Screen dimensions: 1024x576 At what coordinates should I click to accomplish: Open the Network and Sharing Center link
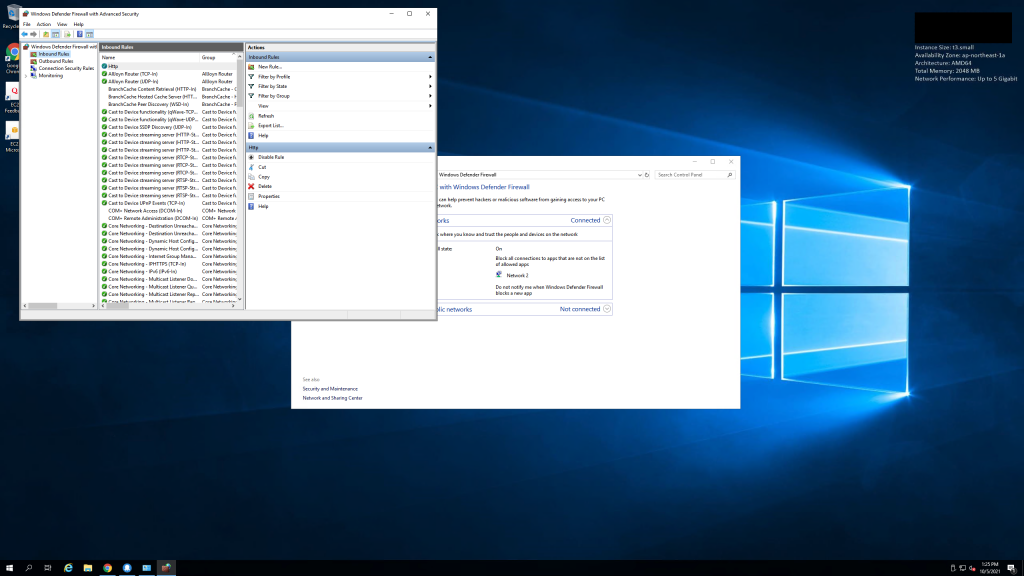point(332,398)
